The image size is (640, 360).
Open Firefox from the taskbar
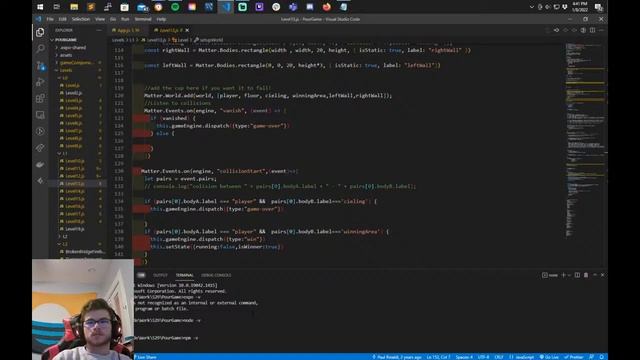(327, 7)
